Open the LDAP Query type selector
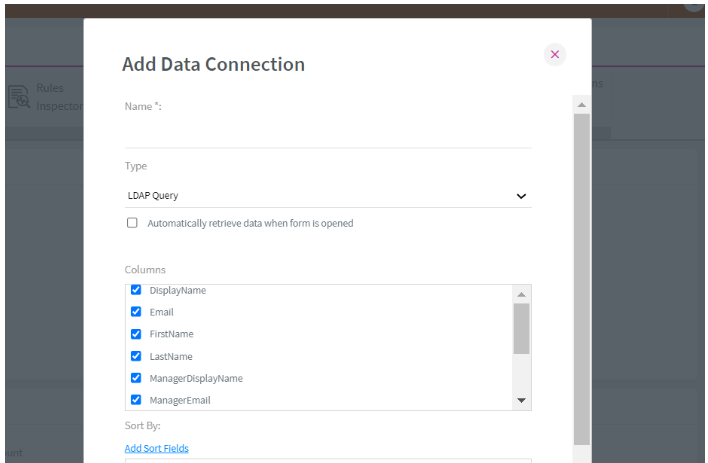Viewport: 708px width, 463px height. click(327, 196)
